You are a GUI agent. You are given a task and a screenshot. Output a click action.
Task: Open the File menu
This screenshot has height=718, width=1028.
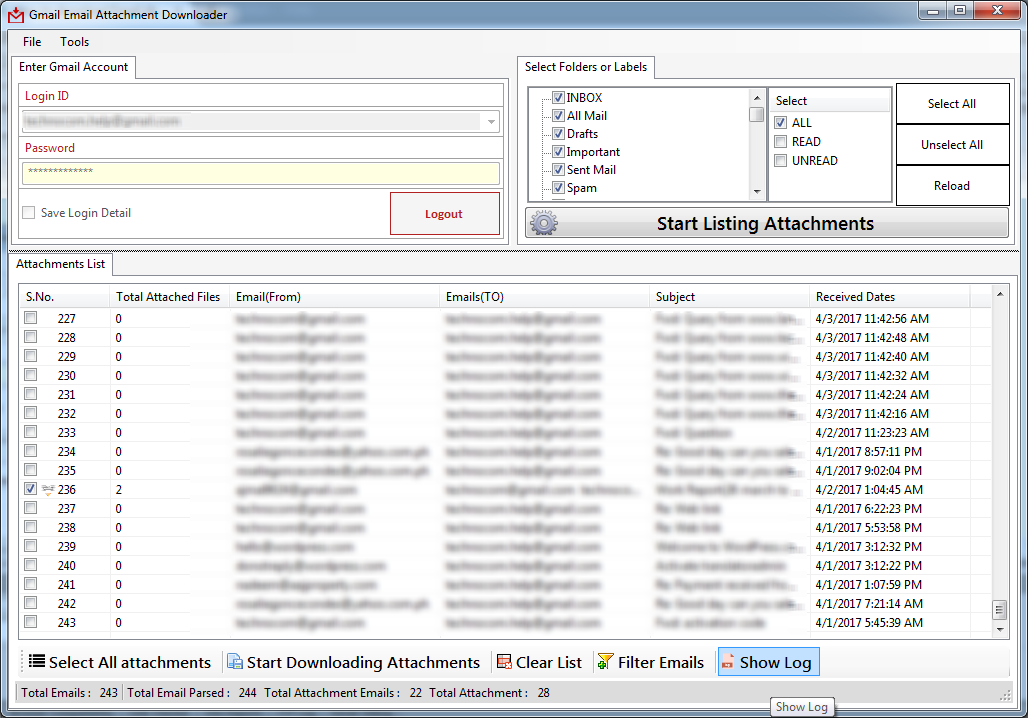(x=32, y=42)
